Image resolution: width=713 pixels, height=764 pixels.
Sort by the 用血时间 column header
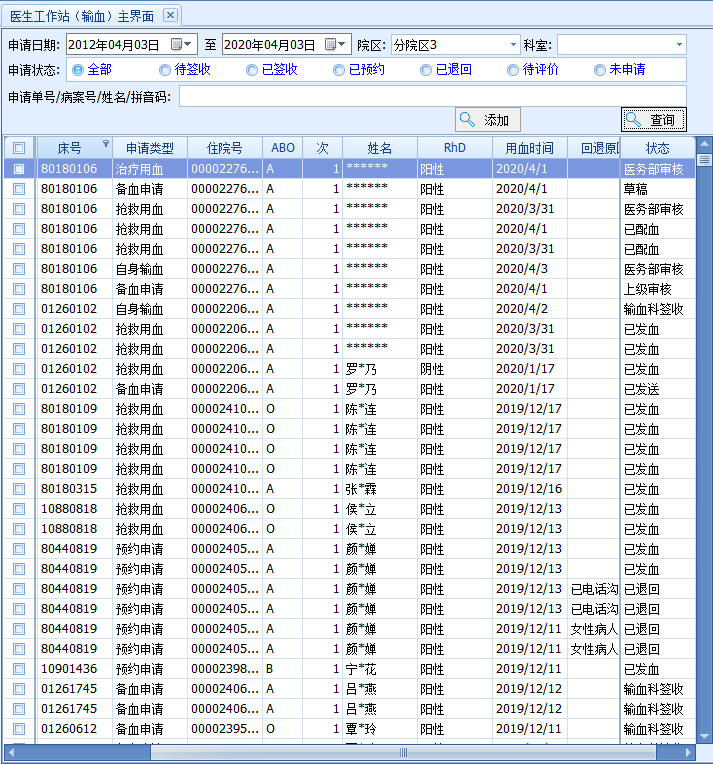coord(529,148)
